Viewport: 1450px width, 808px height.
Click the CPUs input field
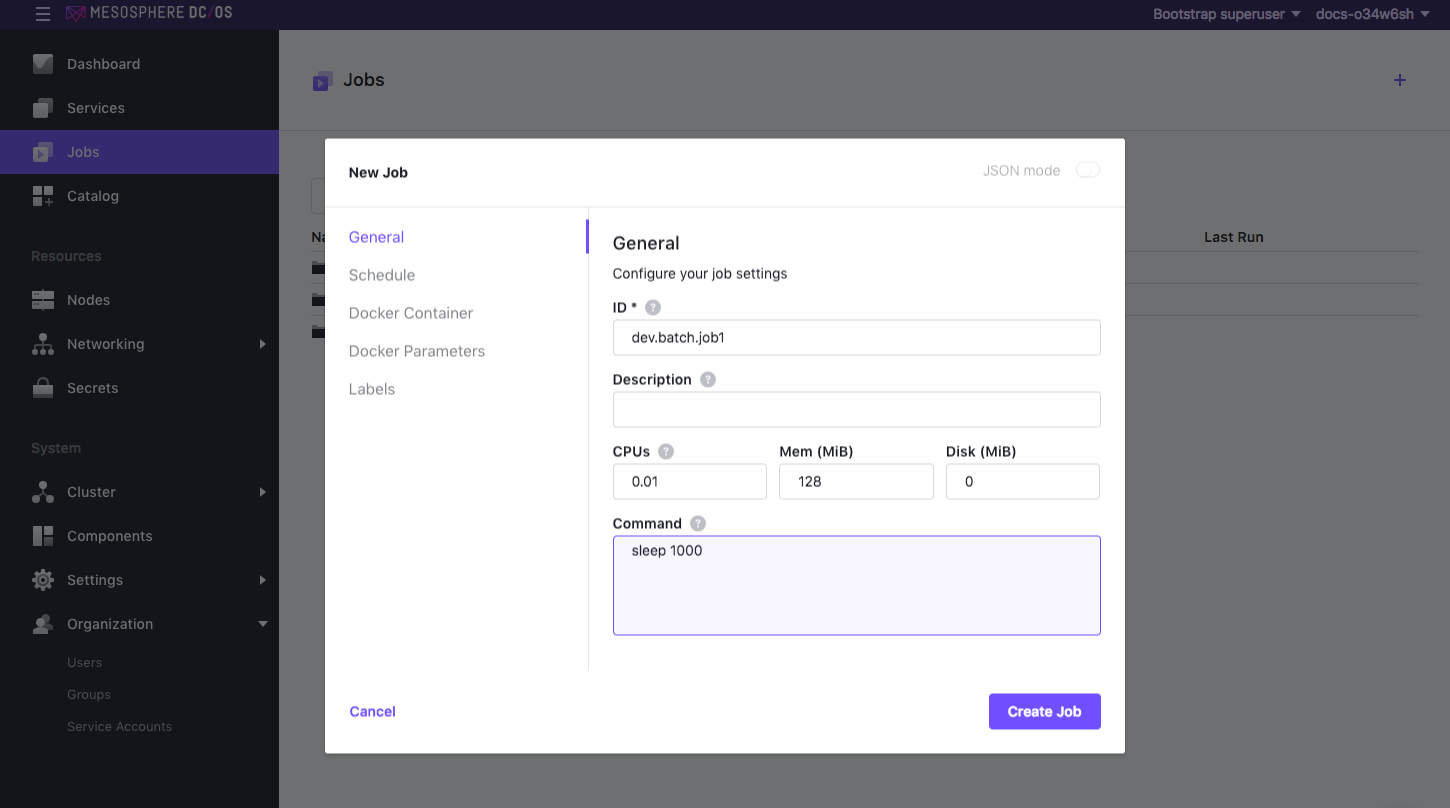[690, 482]
